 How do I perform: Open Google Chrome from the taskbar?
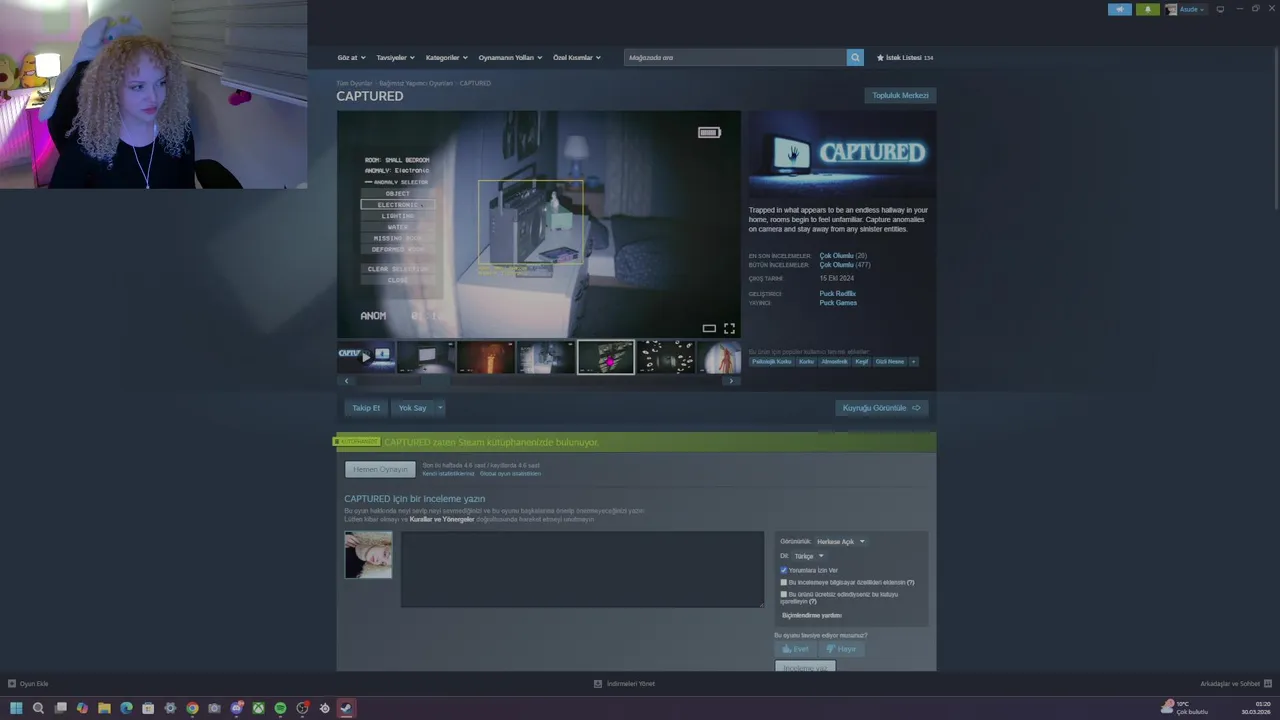pos(192,708)
